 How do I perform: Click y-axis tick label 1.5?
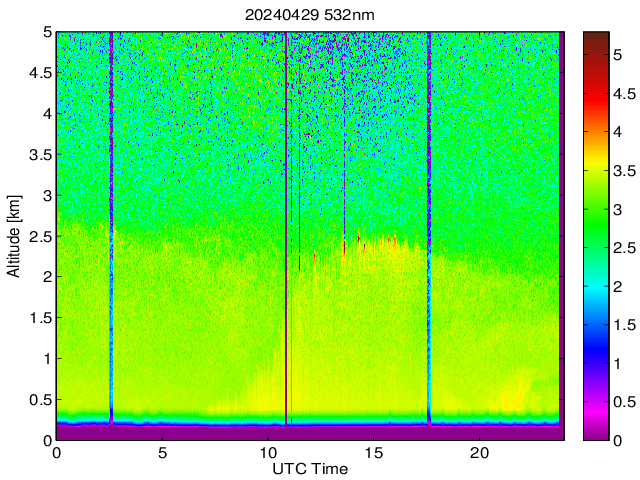39,318
